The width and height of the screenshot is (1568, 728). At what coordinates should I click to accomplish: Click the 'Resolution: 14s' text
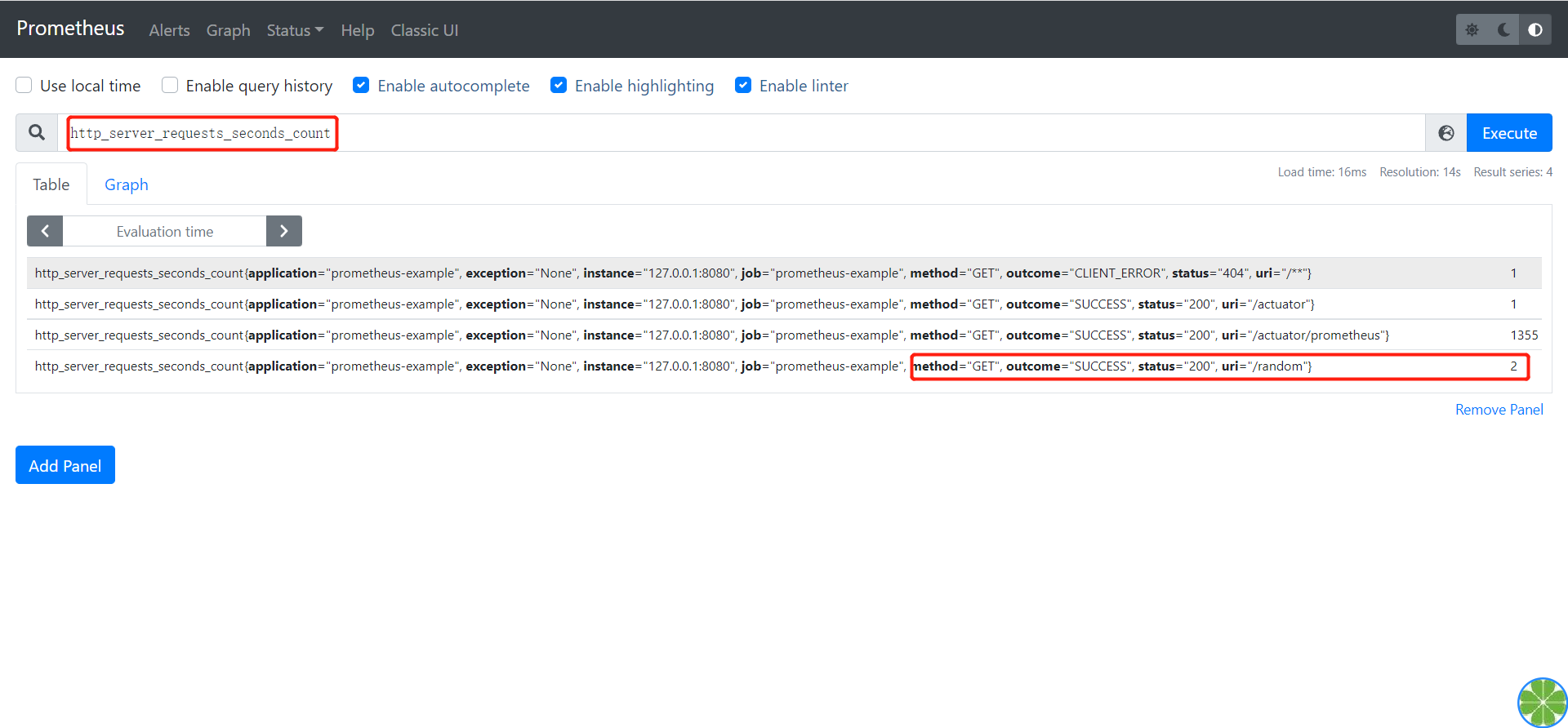[1419, 172]
